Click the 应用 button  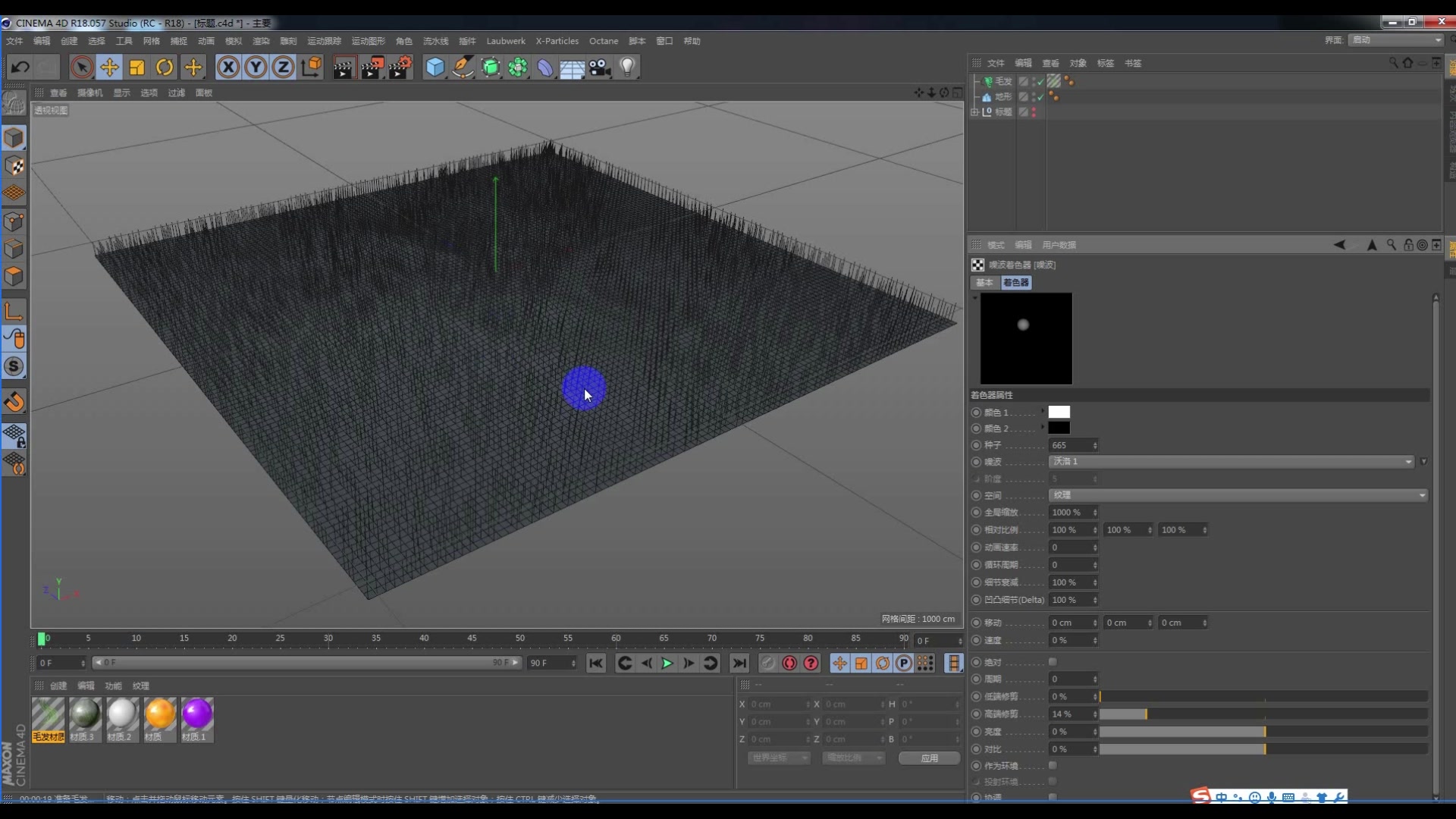(x=929, y=758)
